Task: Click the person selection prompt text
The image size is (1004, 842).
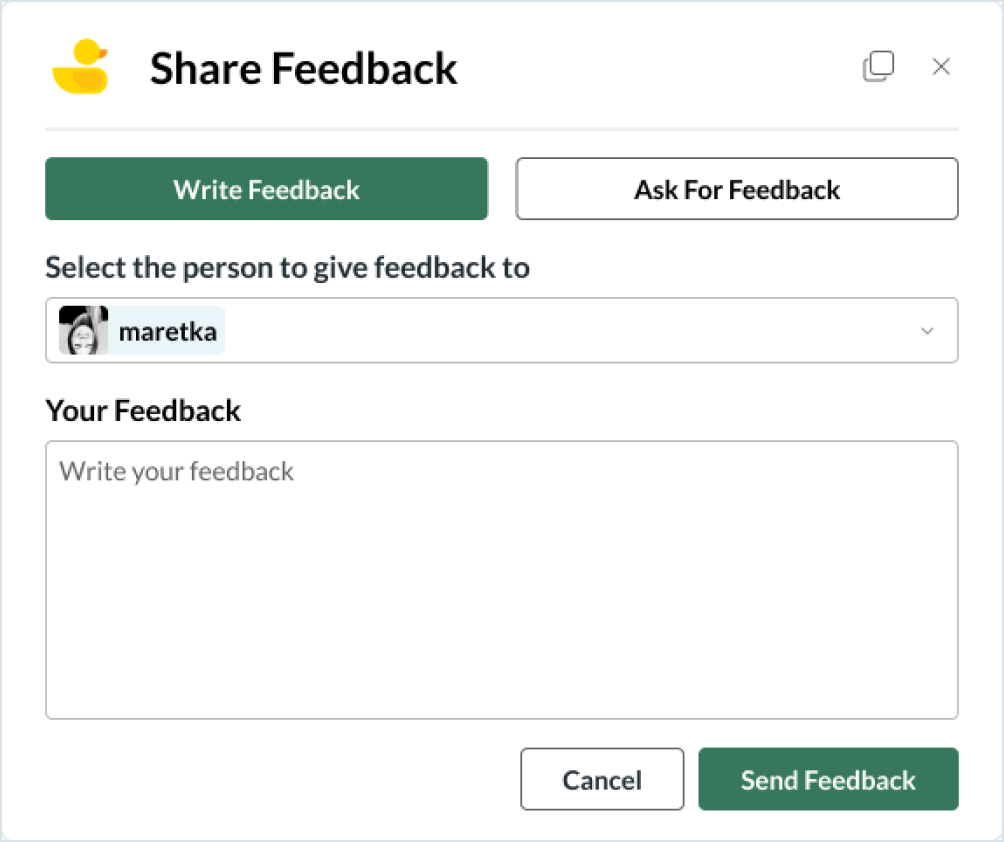Action: click(287, 267)
